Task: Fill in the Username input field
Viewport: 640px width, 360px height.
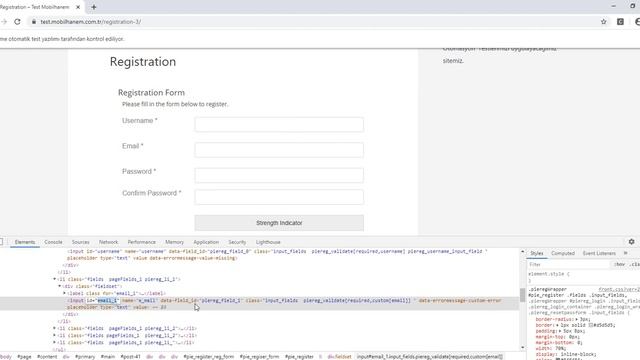Action: (x=279, y=124)
